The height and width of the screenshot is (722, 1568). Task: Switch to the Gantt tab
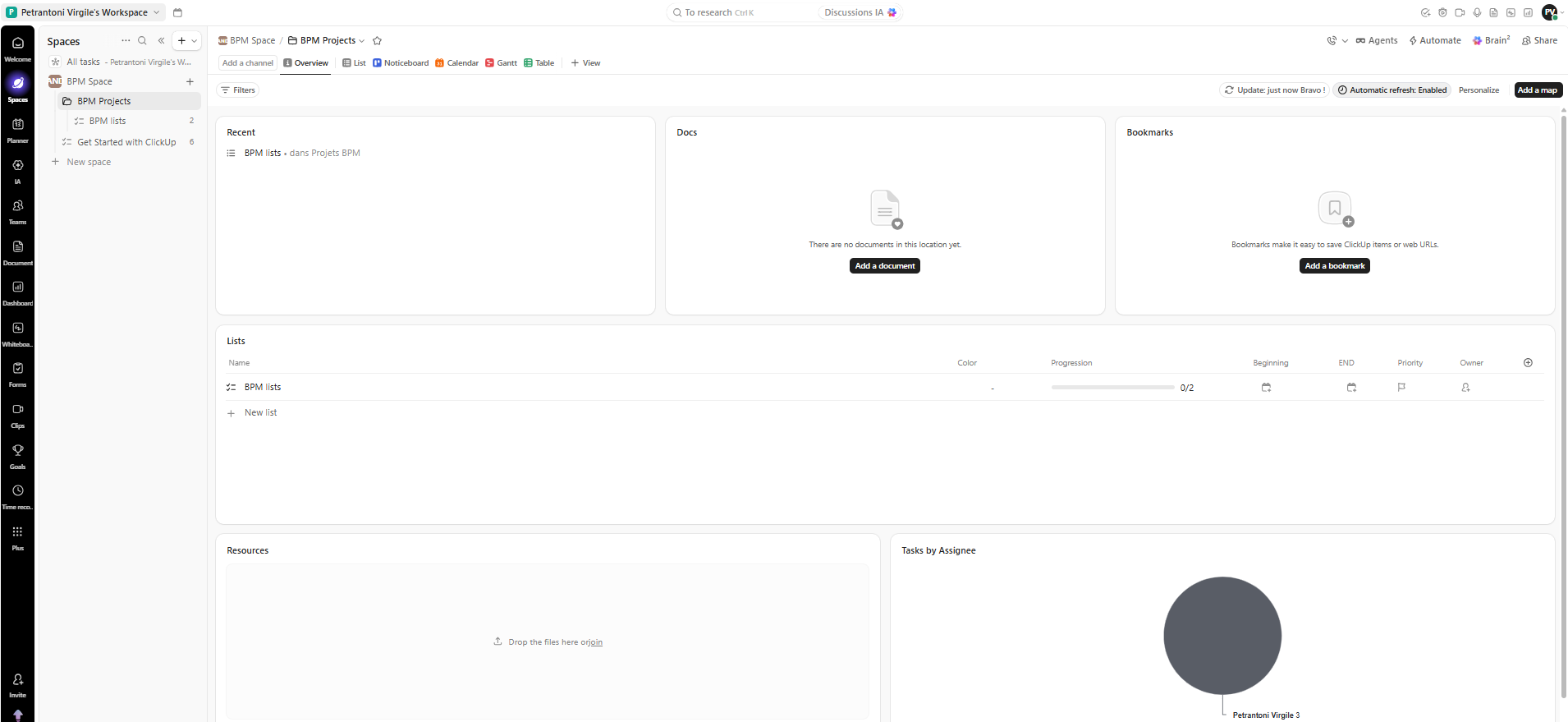(x=501, y=63)
